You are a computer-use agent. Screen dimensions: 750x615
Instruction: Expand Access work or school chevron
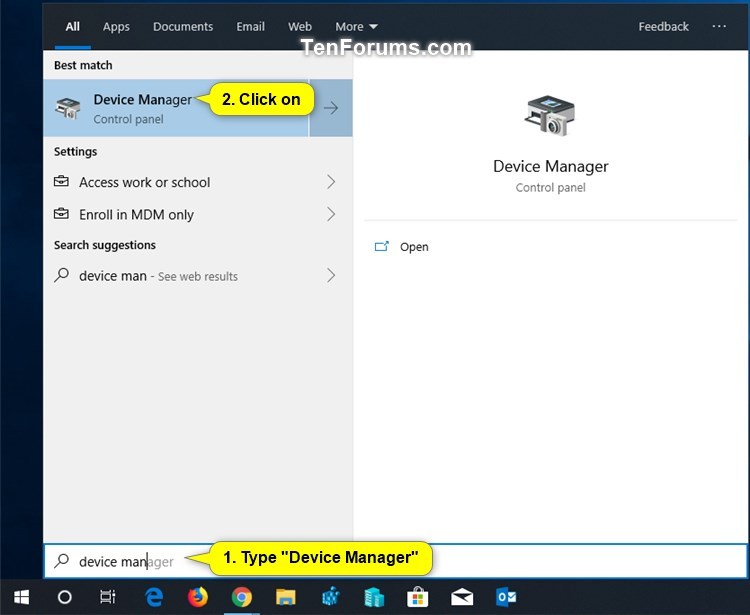coord(331,182)
